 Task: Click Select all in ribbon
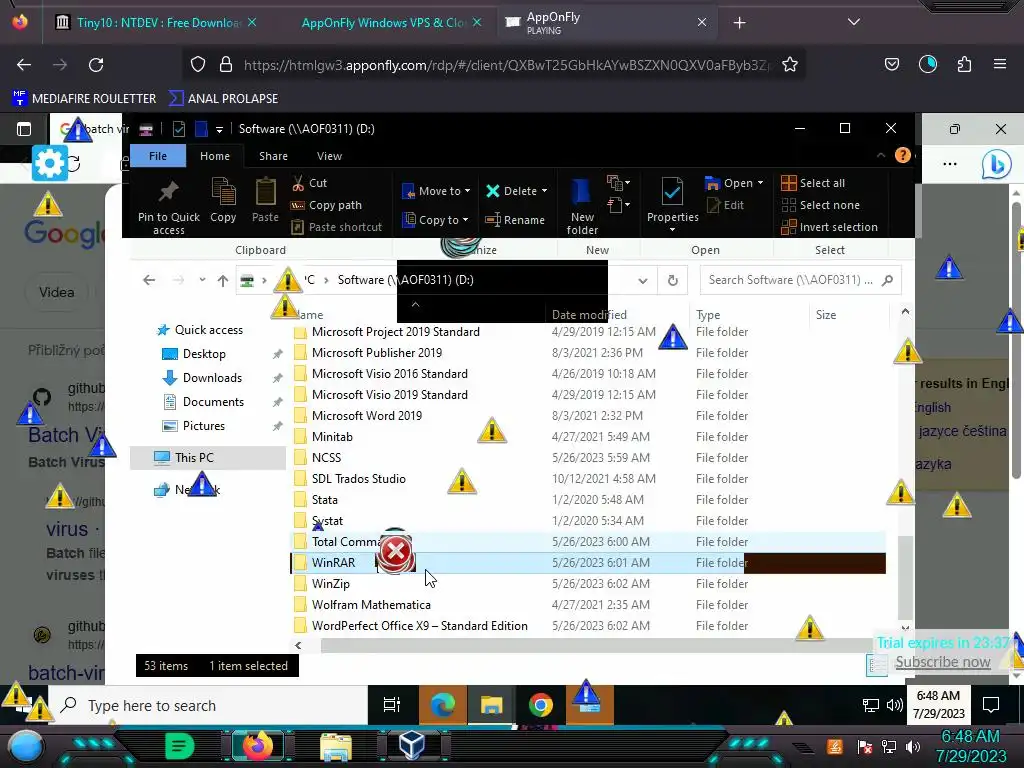(813, 183)
